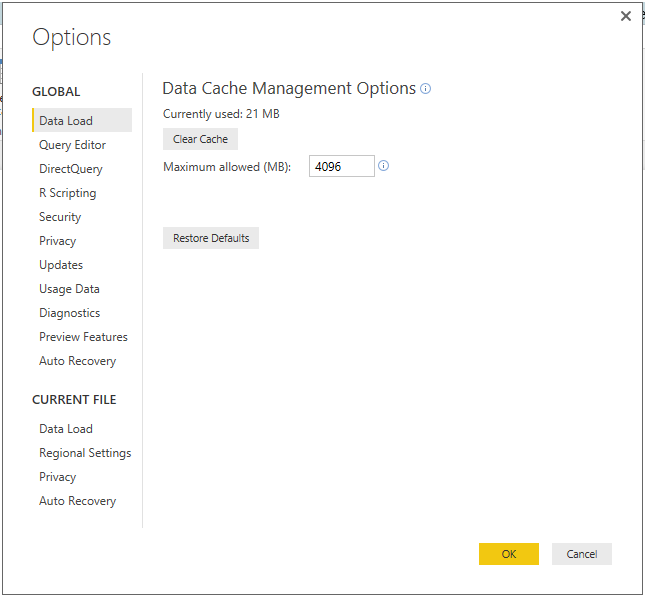The image size is (645, 596).
Task: Click Restore Defaults button
Action: click(x=211, y=238)
